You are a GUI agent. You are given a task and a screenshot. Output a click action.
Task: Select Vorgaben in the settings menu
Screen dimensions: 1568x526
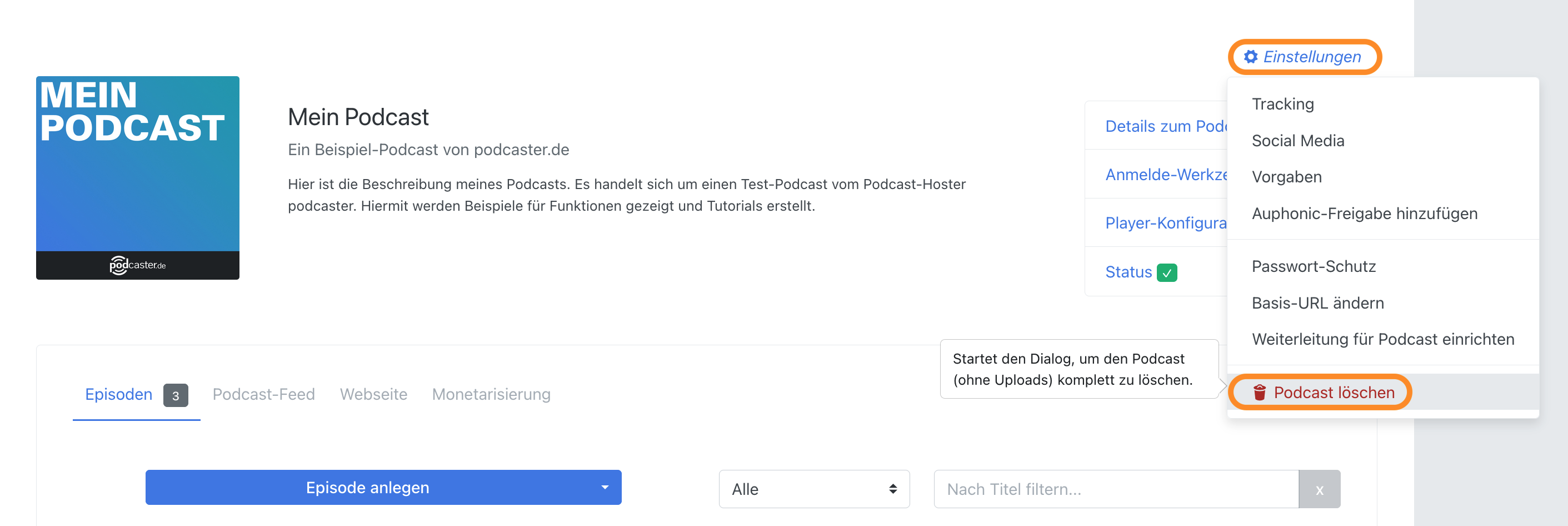1286,177
